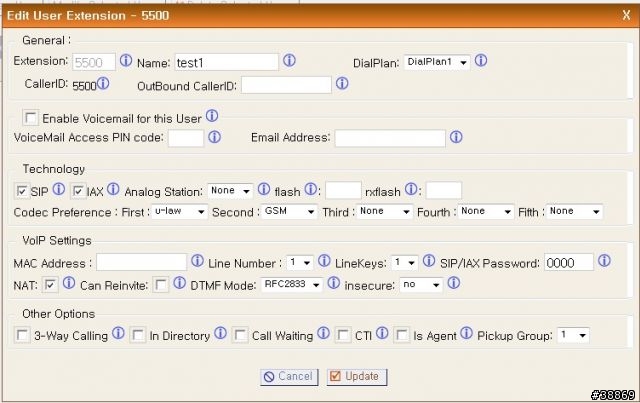Enable the 3-Way Calling checkbox
640x403 pixels.
22,335
